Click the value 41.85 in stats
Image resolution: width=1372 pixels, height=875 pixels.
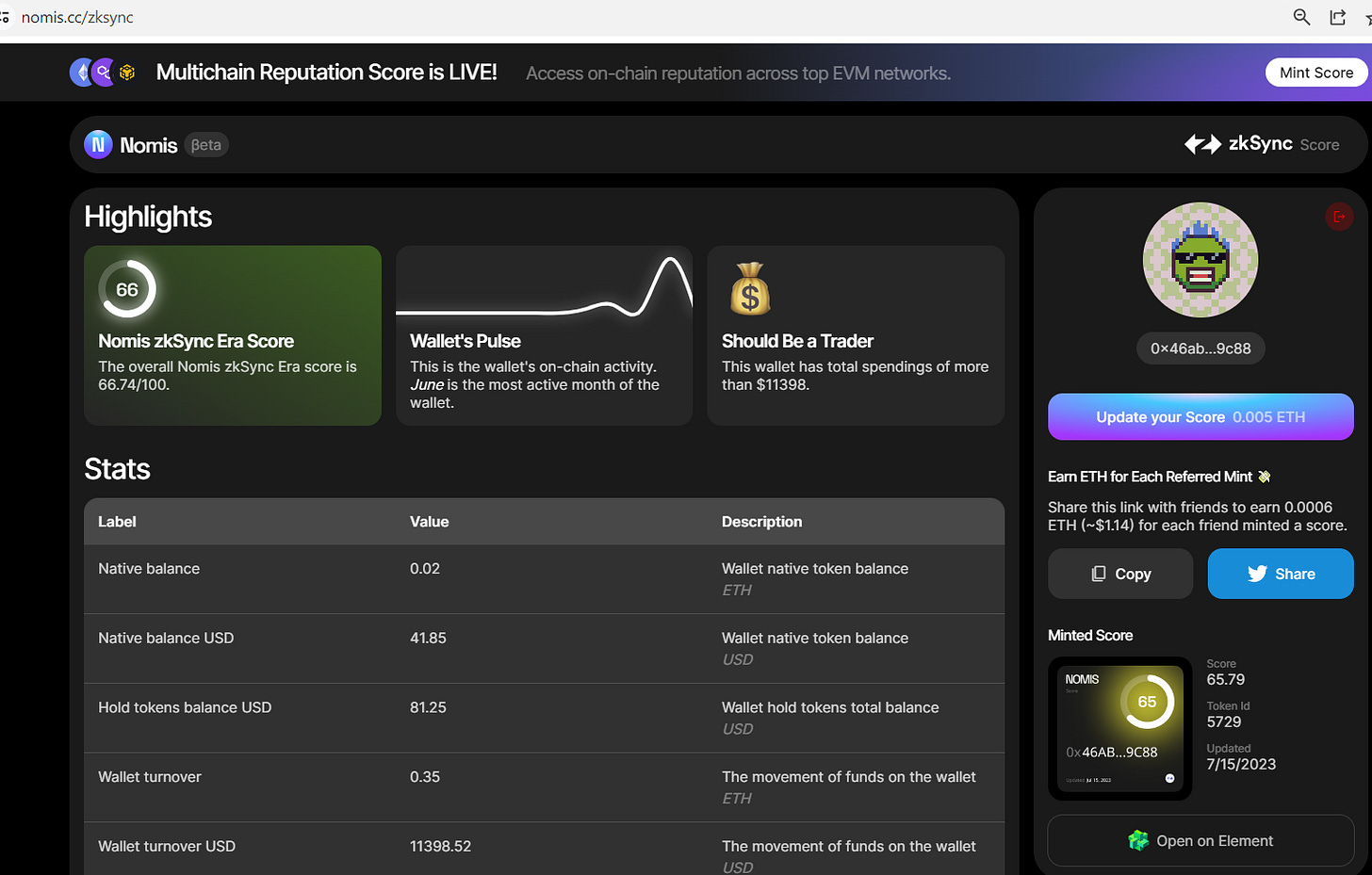click(428, 639)
